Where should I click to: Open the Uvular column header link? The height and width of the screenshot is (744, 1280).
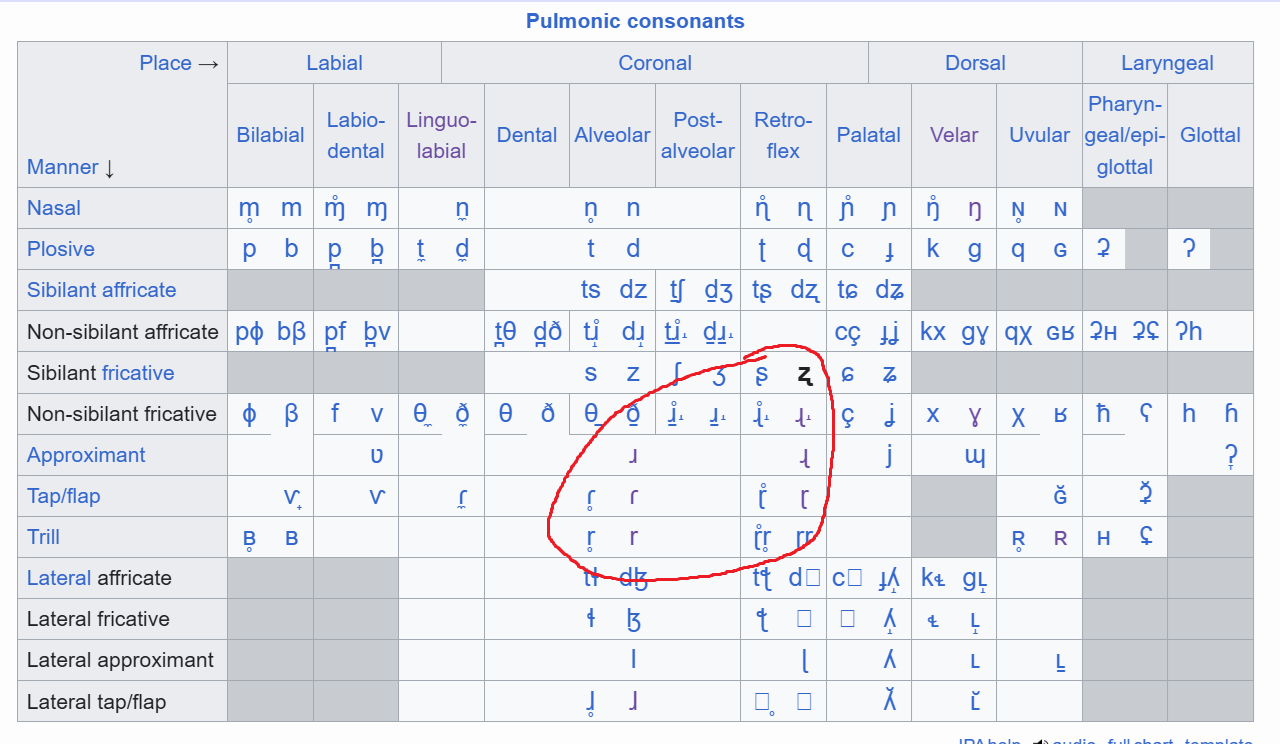point(1040,135)
